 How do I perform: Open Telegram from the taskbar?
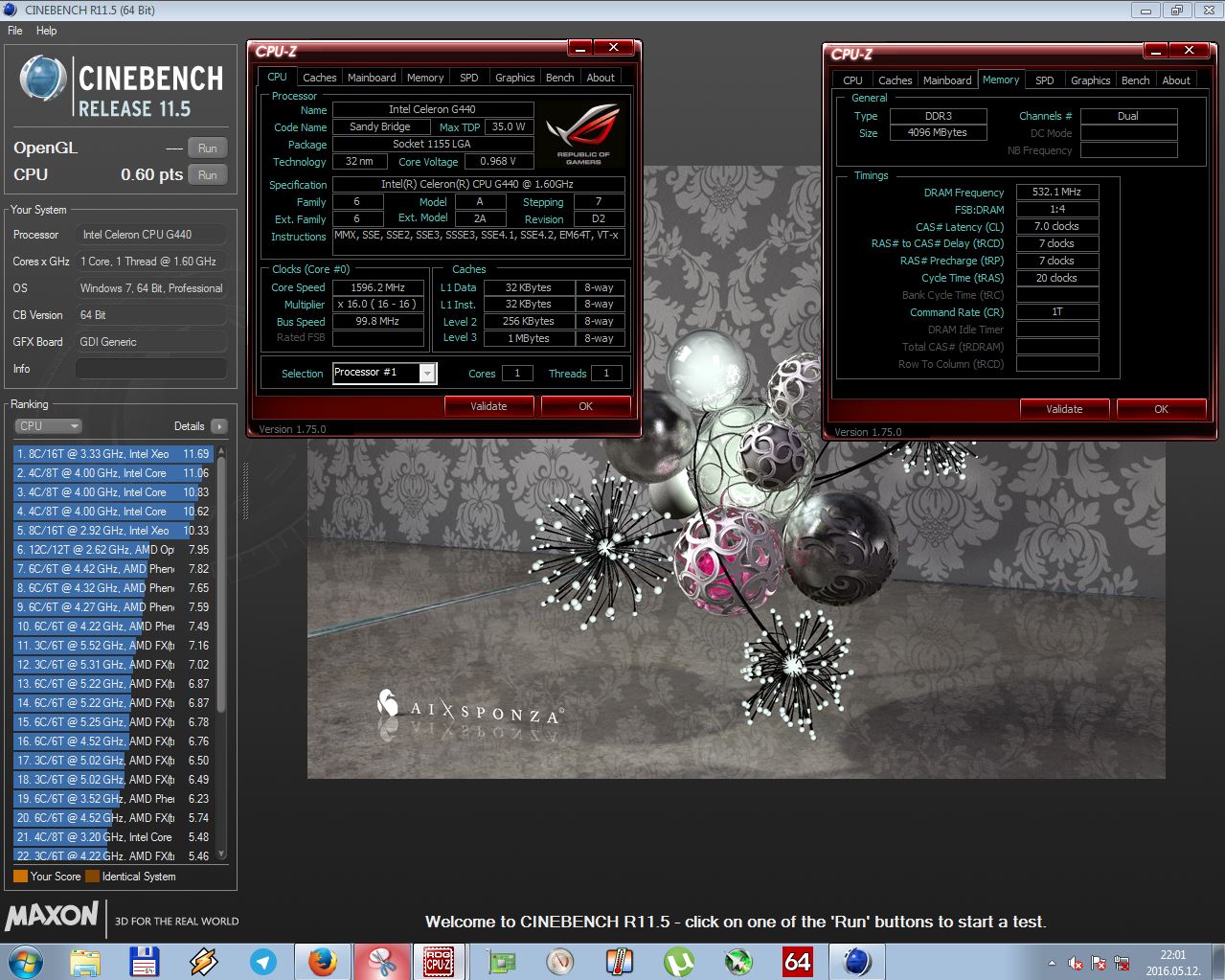(x=262, y=962)
